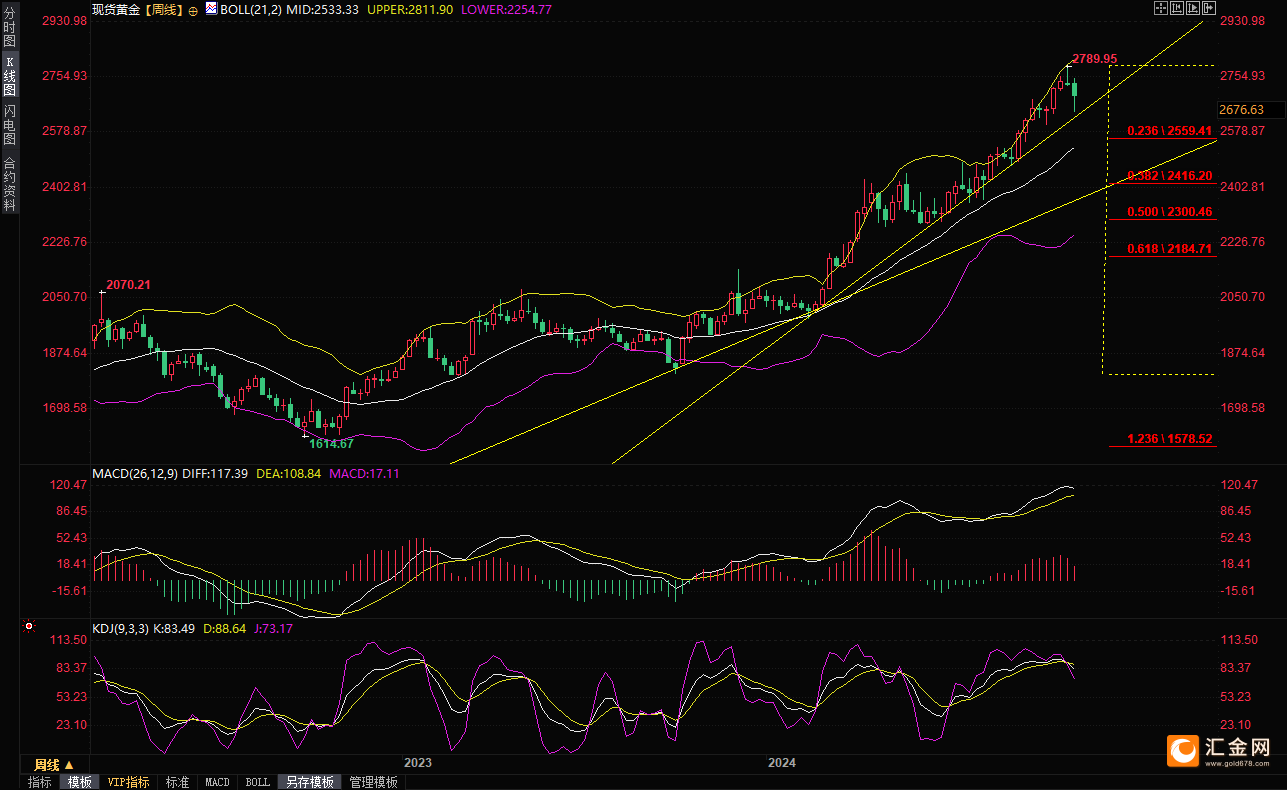Select the 指标 bottom tab
The height and width of the screenshot is (790, 1287).
[x=40, y=782]
